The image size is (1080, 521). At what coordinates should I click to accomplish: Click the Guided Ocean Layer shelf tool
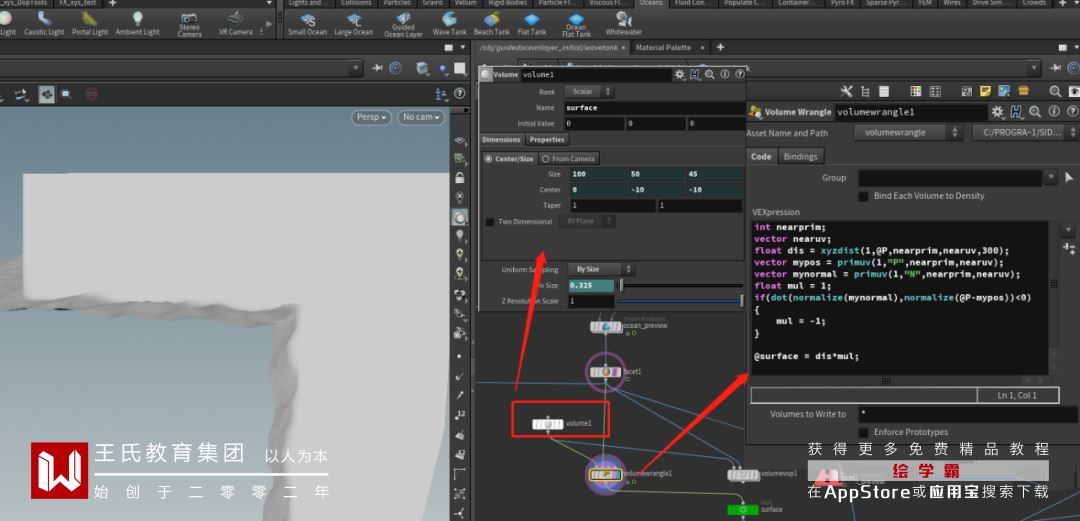pos(403,25)
